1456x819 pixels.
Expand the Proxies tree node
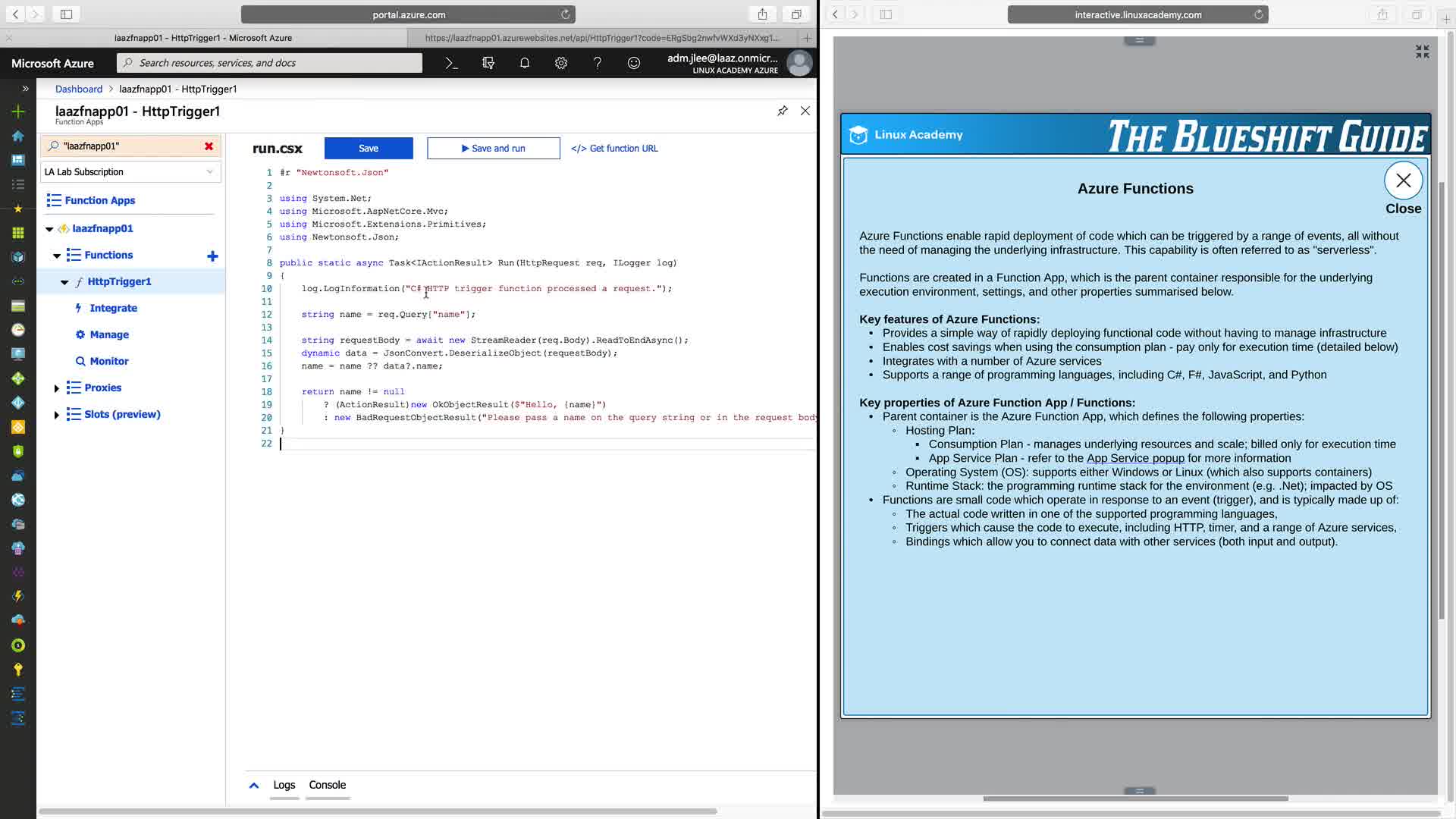tap(56, 388)
